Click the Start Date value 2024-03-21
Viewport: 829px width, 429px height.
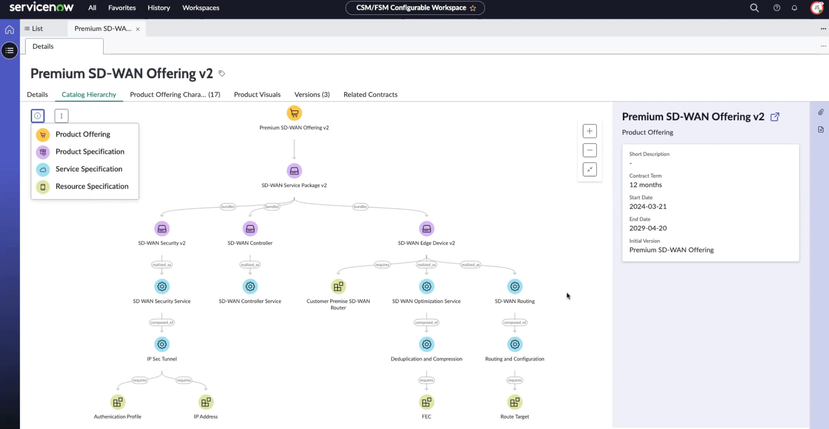648,207
